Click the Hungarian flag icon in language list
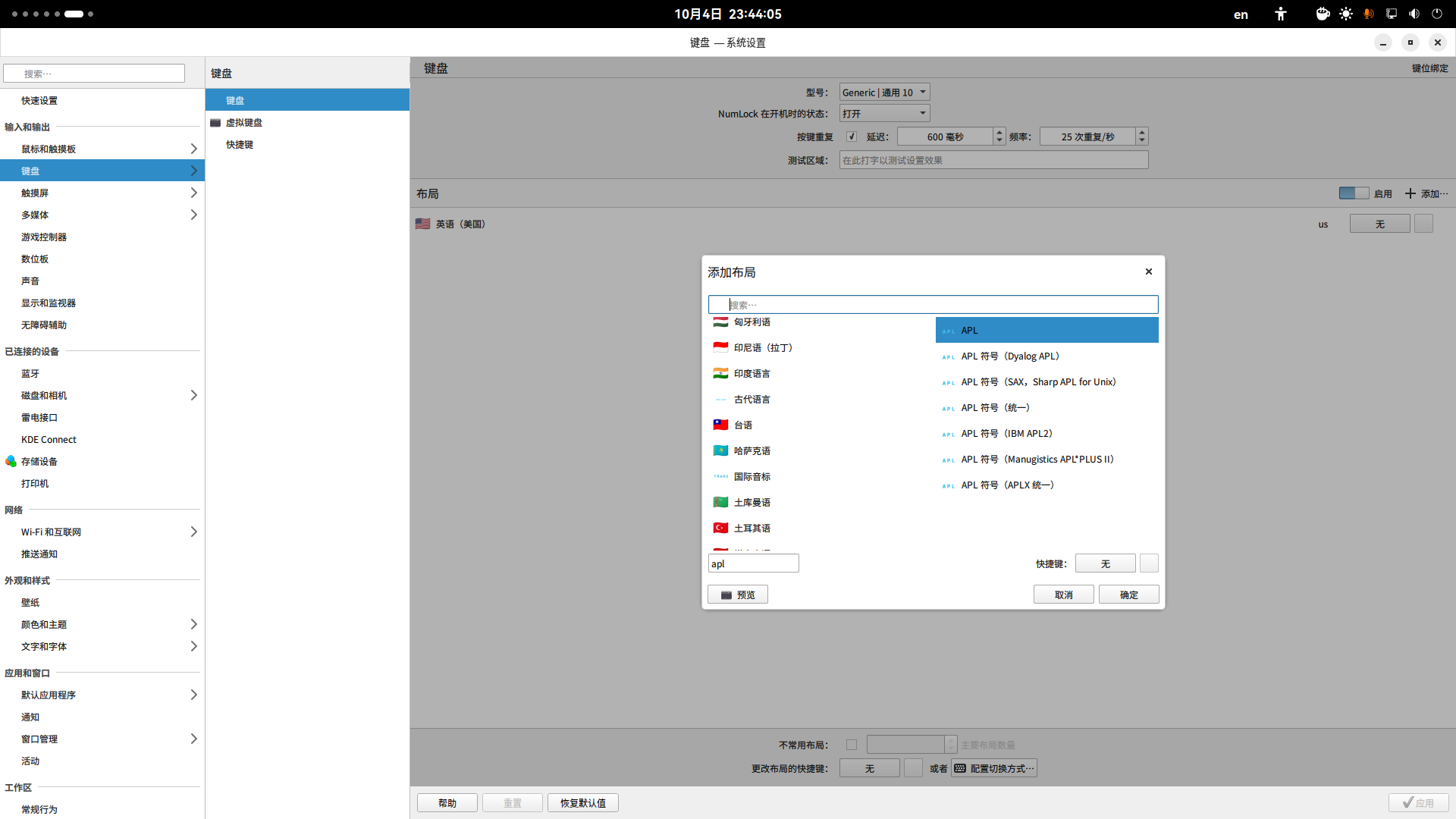The height and width of the screenshot is (819, 1456). (x=720, y=322)
